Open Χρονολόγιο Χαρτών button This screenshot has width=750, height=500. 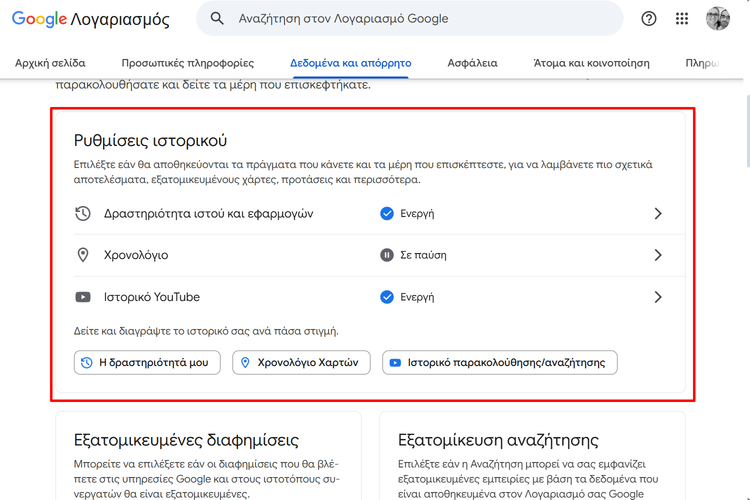[x=301, y=363]
